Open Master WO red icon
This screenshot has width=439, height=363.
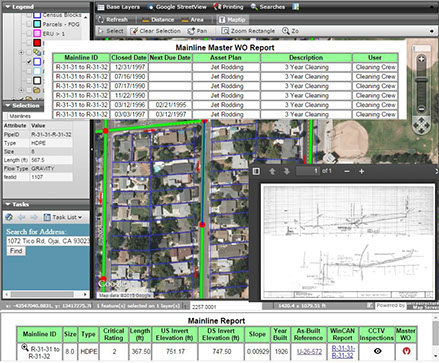(x=406, y=351)
